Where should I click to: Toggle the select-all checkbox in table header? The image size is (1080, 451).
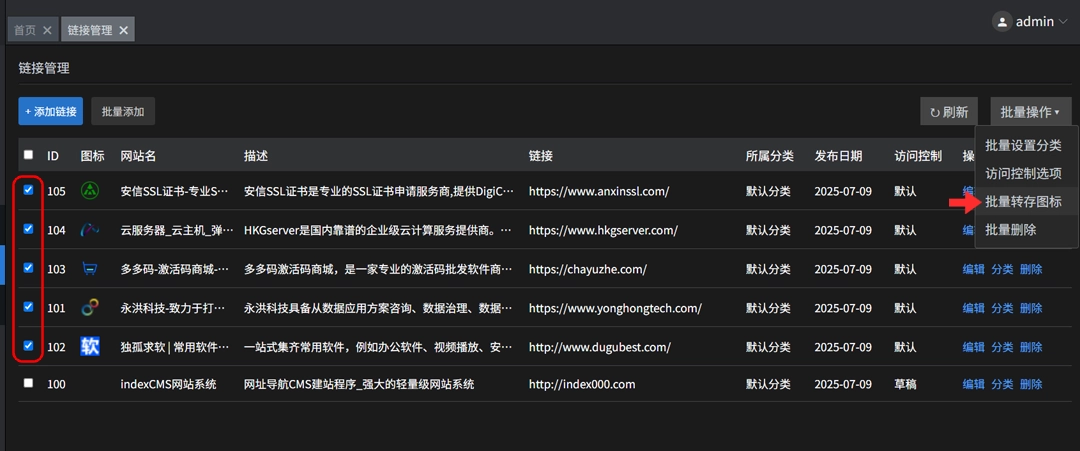tap(28, 155)
